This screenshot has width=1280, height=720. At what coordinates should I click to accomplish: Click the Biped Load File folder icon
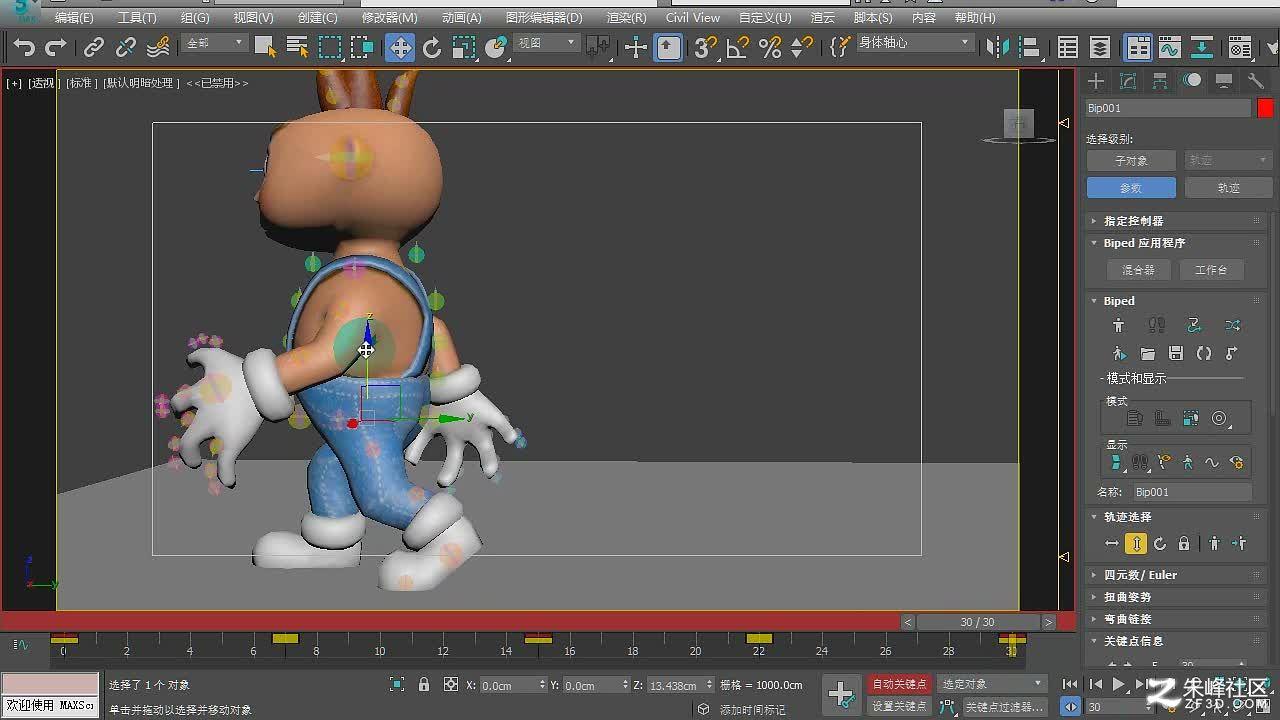coord(1148,353)
